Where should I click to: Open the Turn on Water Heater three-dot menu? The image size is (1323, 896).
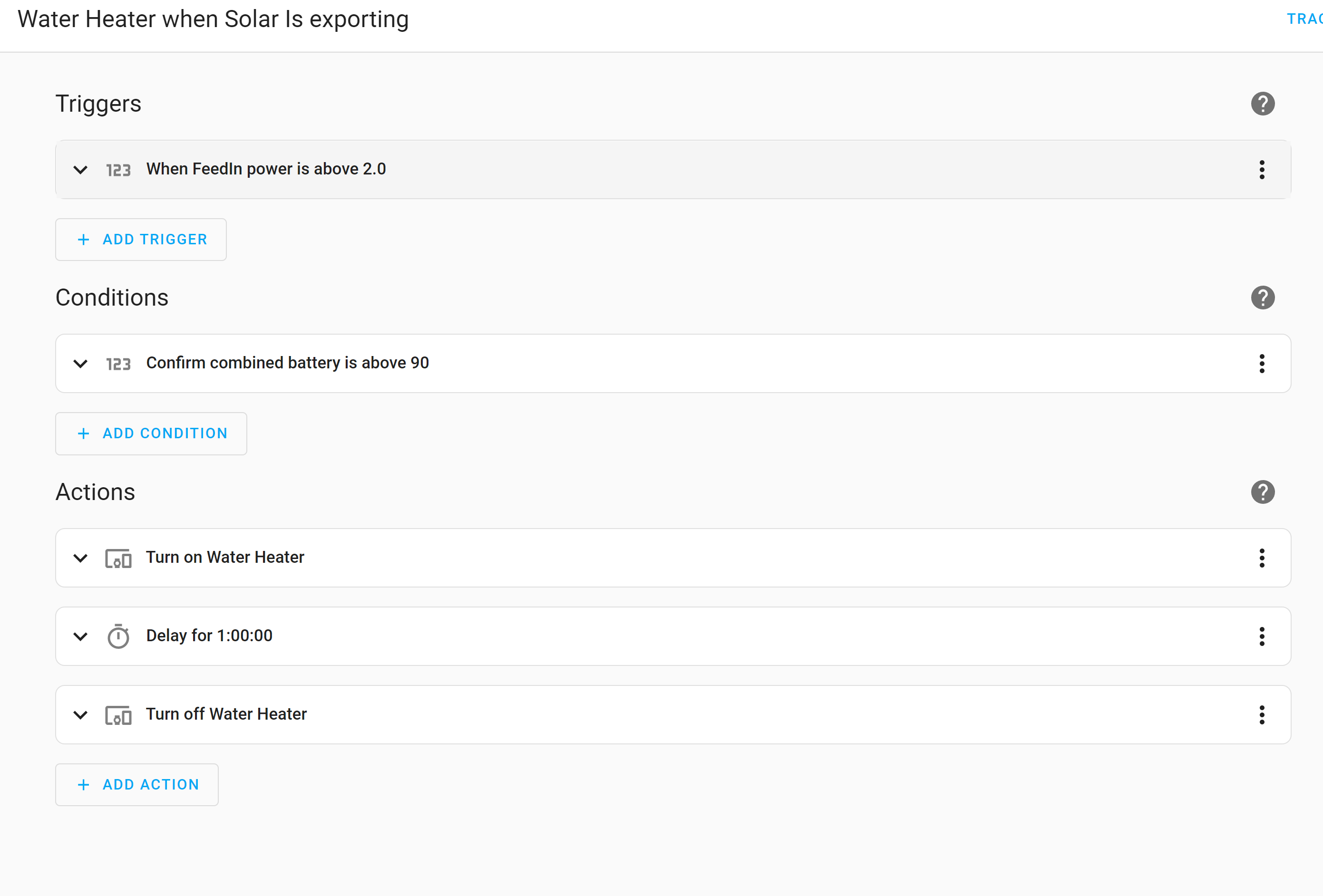tap(1262, 558)
